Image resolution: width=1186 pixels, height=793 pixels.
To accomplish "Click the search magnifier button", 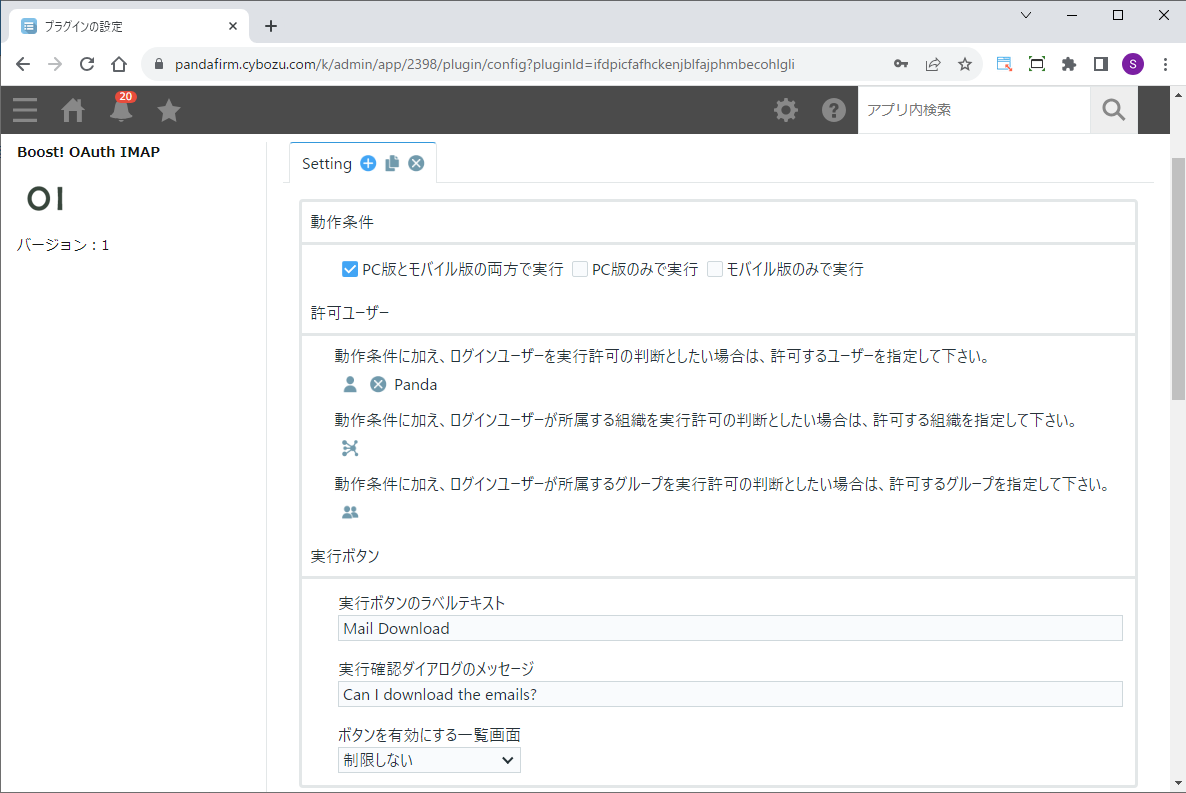I will [x=1114, y=110].
